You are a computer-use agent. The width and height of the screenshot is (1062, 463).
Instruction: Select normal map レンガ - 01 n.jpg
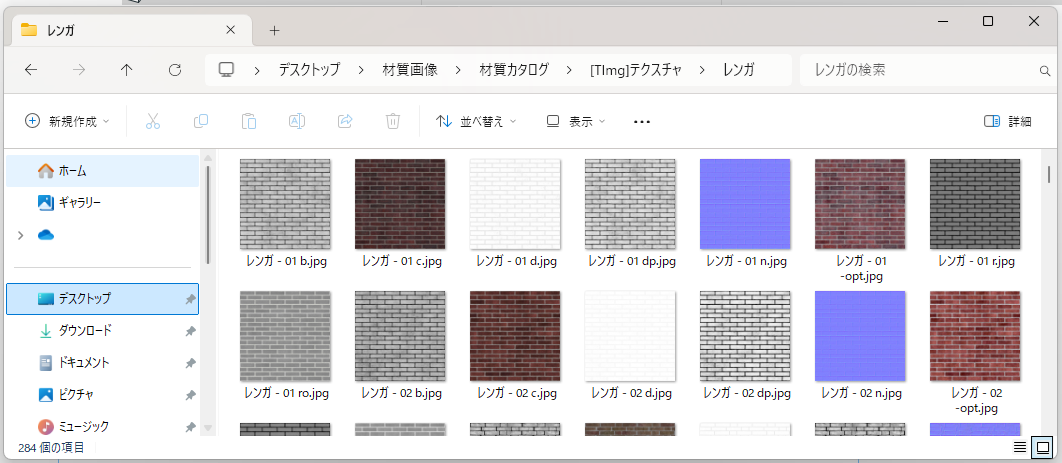tap(745, 204)
